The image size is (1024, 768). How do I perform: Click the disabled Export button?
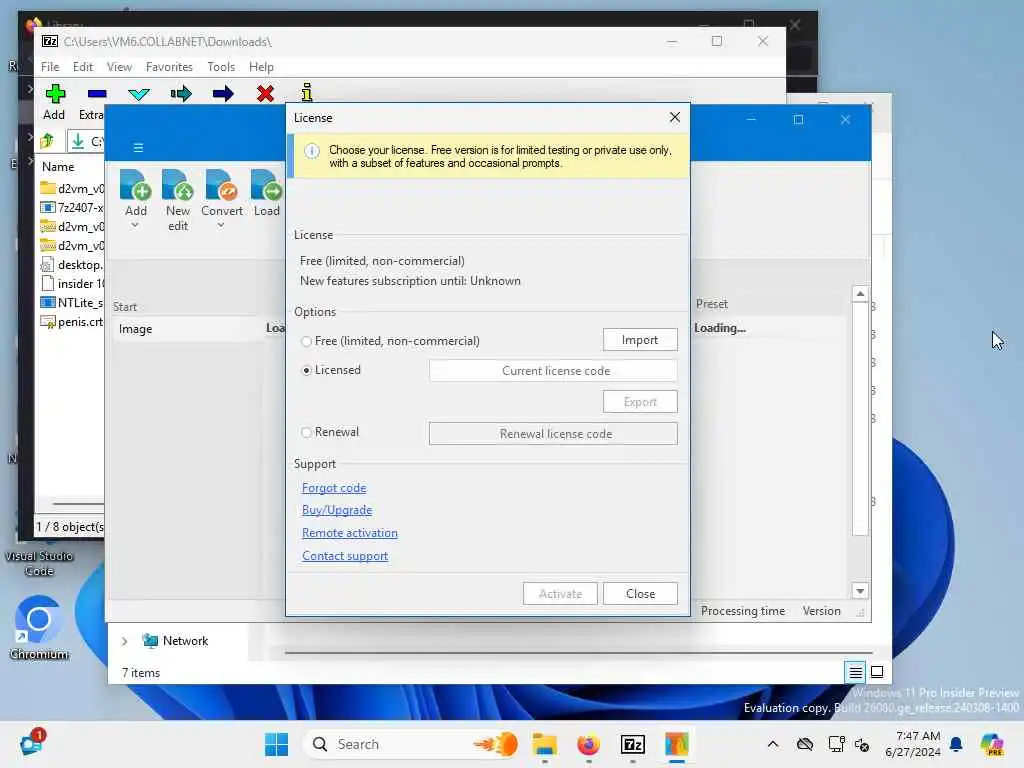(640, 402)
